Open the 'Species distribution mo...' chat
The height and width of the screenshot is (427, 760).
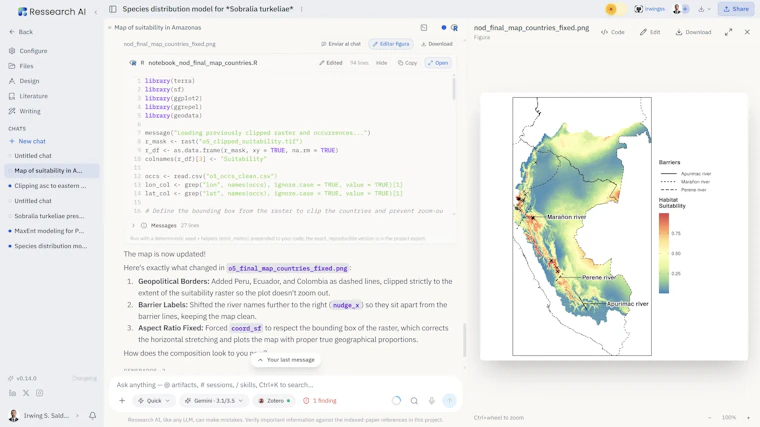click(x=50, y=246)
